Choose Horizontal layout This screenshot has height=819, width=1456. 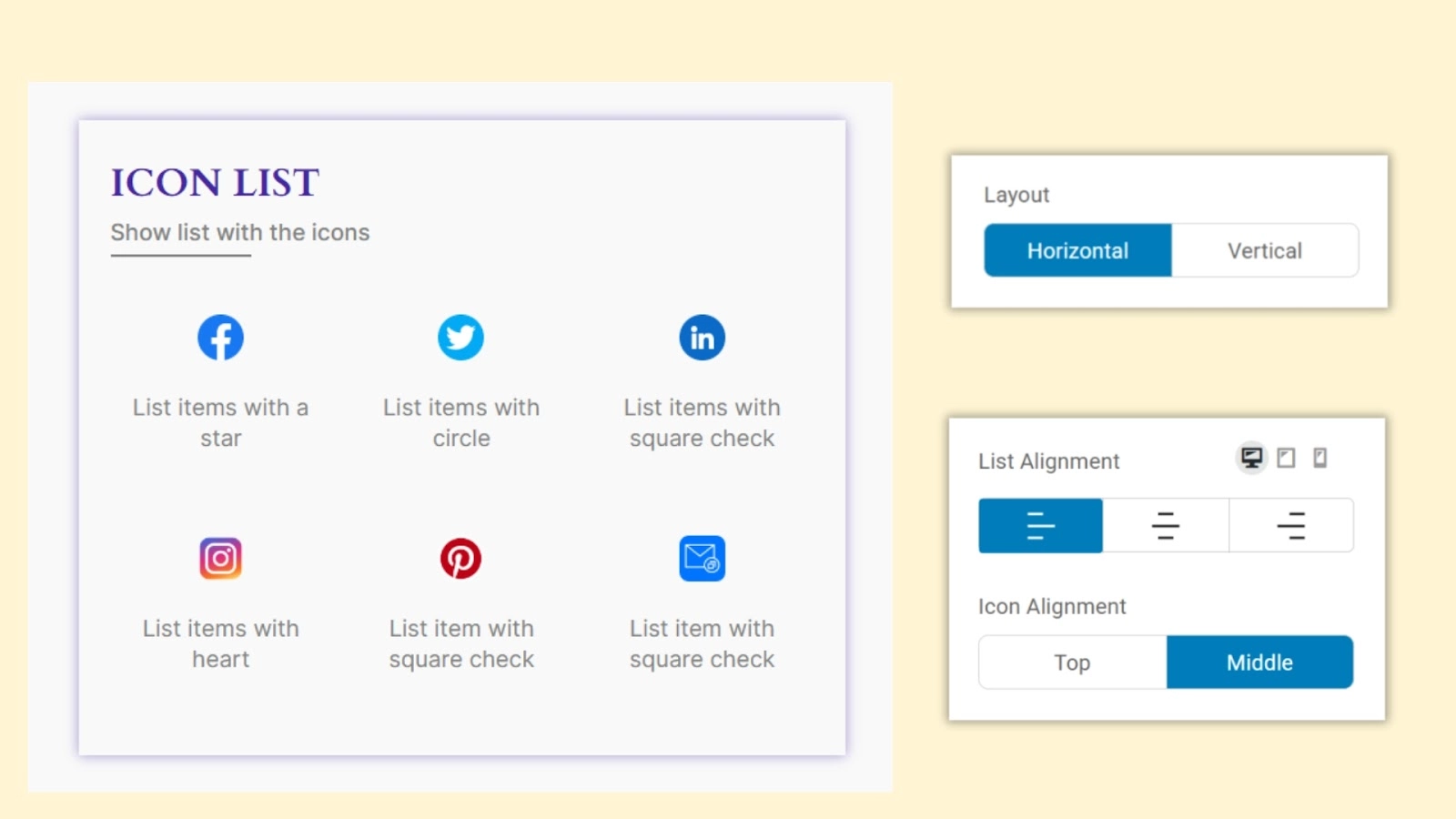(1077, 250)
